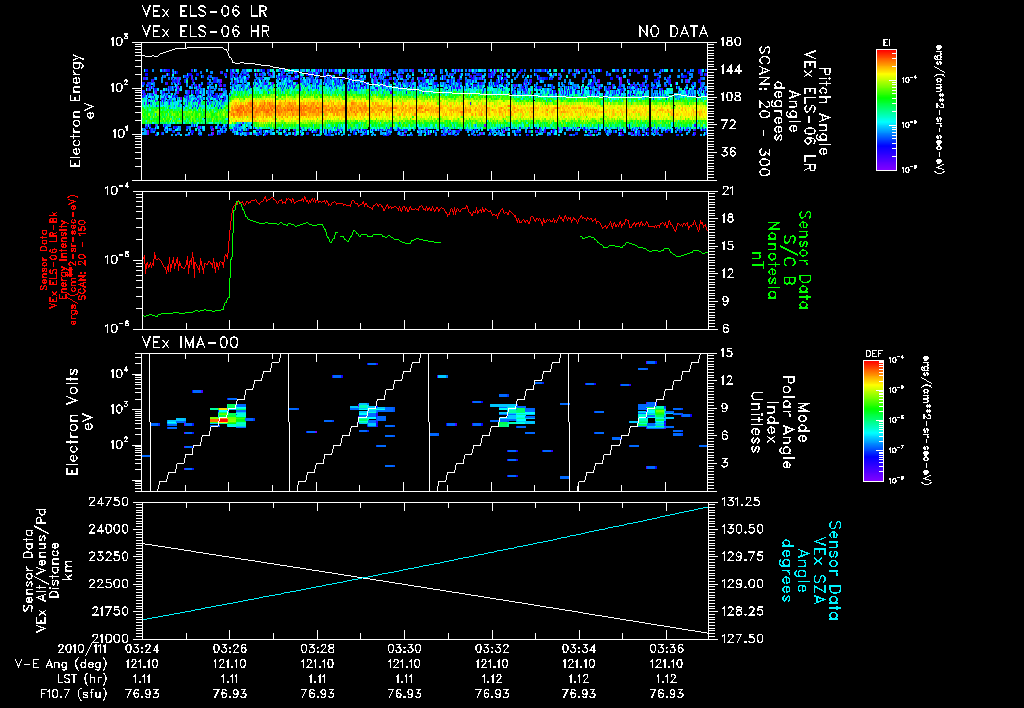Image resolution: width=1024 pixels, height=708 pixels.
Task: Click the "03:30" time label
Action: pyautogui.click(x=404, y=649)
